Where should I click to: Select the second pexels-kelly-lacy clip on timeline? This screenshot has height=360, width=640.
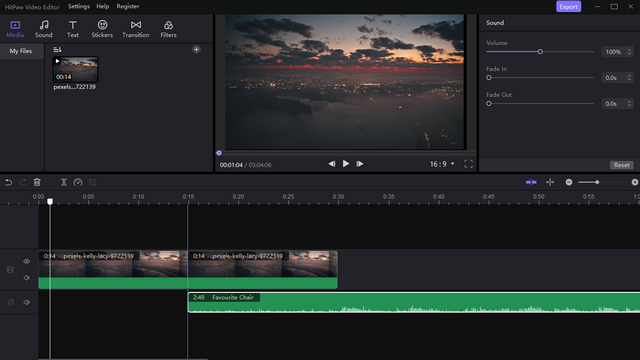coord(263,270)
